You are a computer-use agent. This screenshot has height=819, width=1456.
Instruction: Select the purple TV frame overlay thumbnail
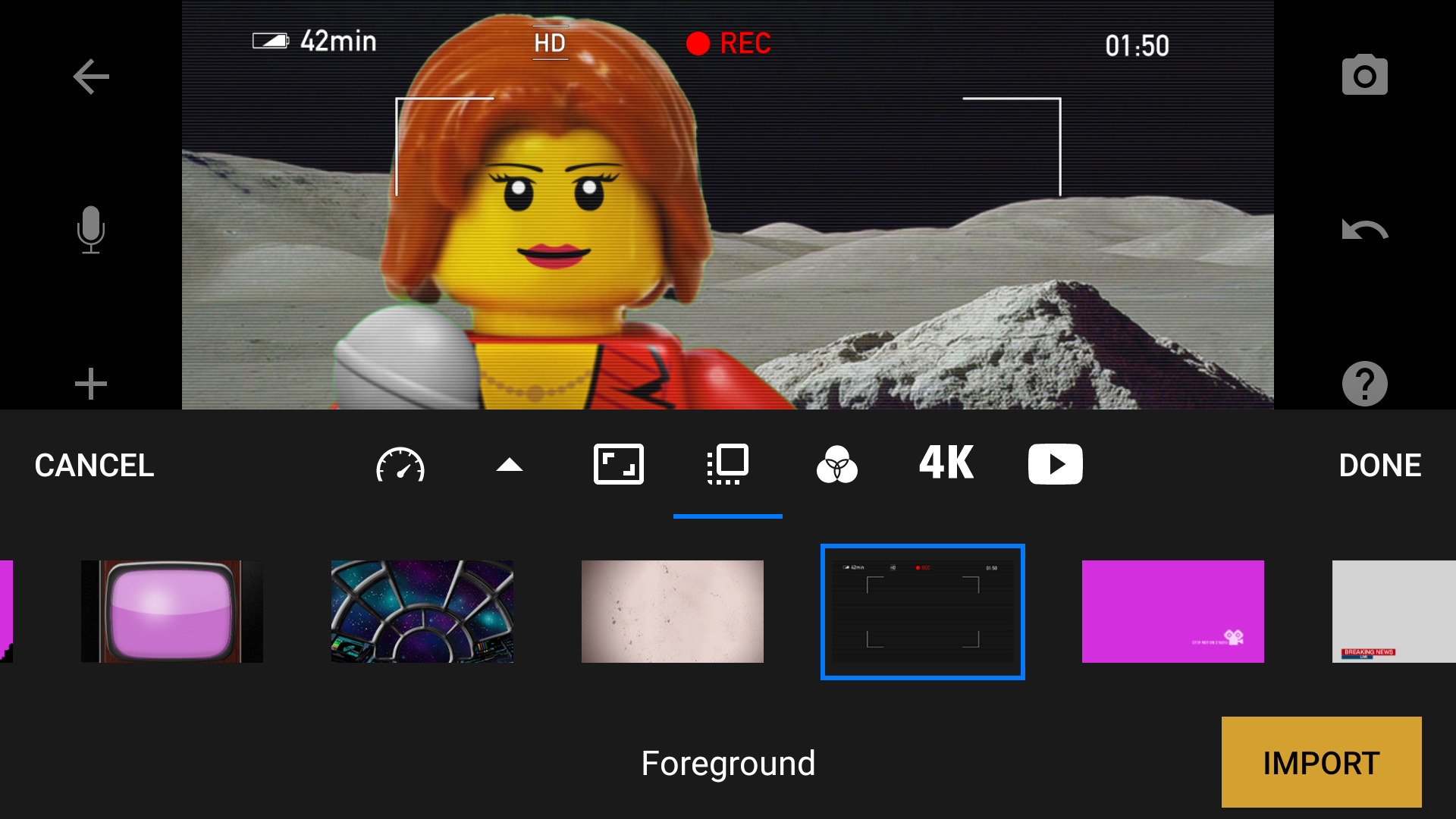(x=171, y=611)
